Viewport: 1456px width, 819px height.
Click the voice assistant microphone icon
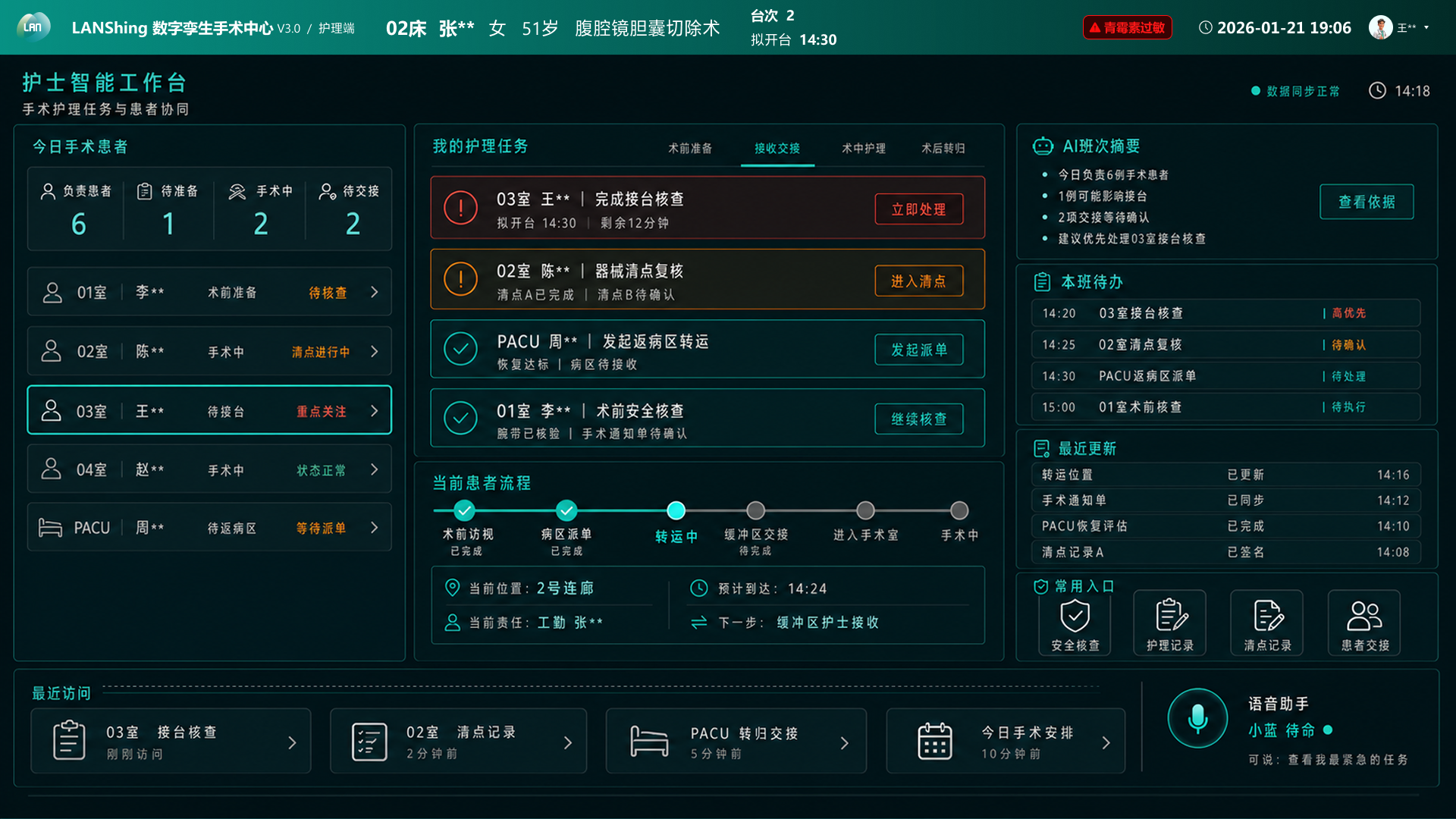[x=1197, y=718]
